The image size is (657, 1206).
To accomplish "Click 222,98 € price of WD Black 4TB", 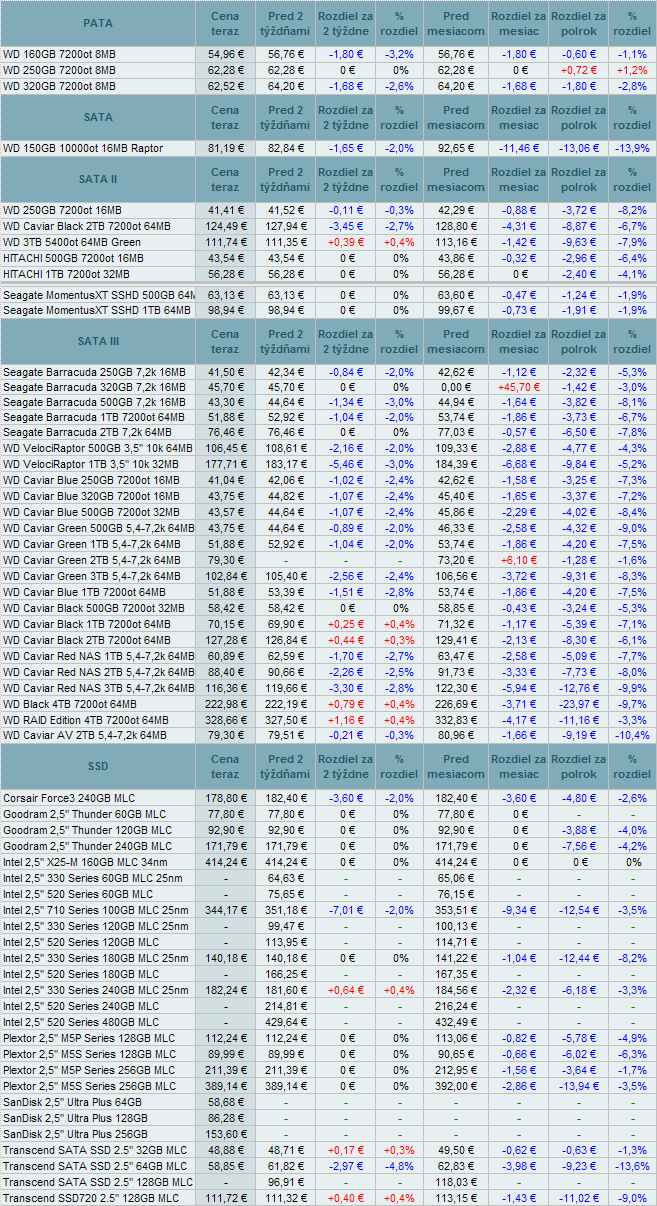I will coord(225,703).
